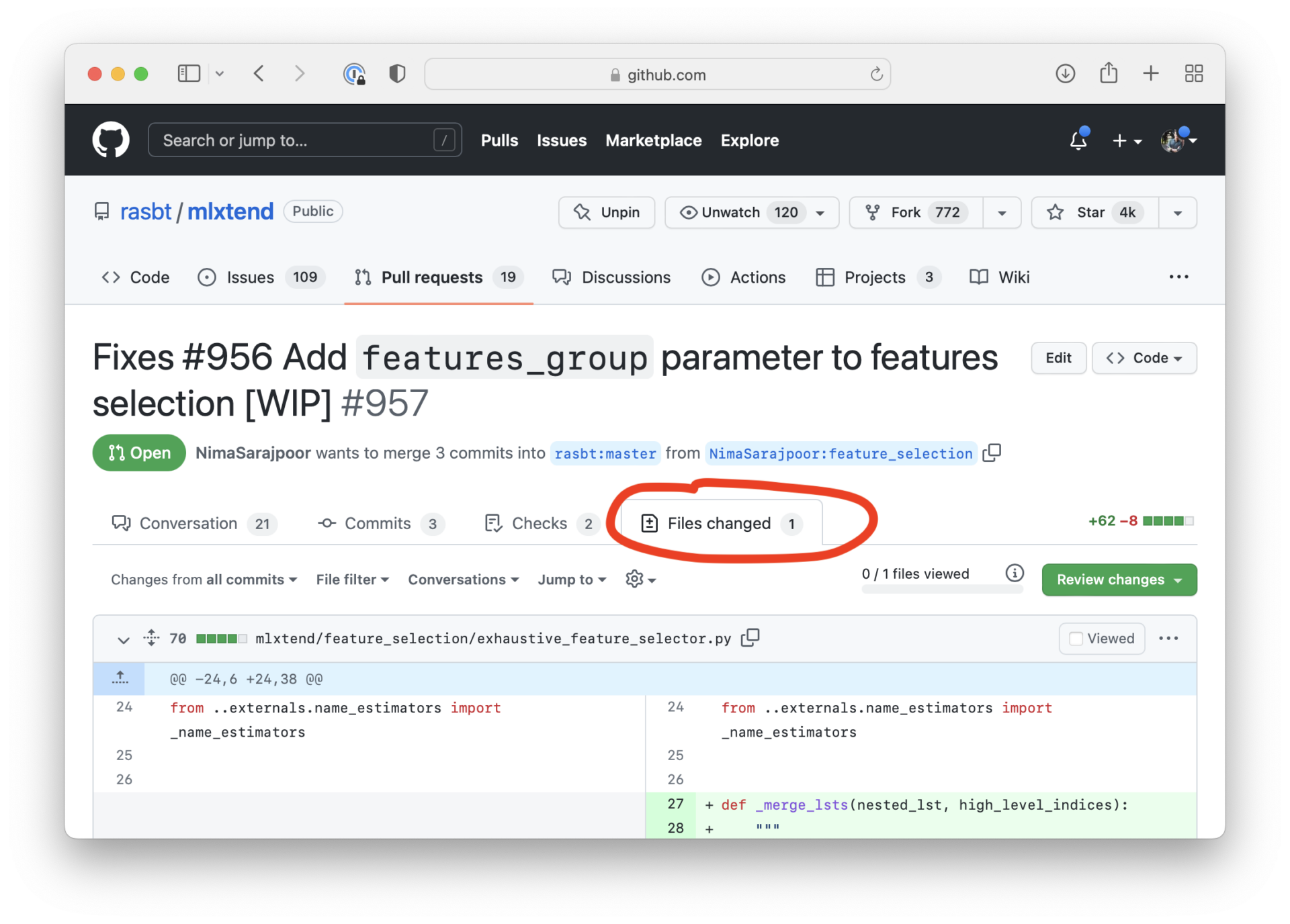Expand hidden lines in the diff
Screen dimensions: 1290x924
[120, 678]
